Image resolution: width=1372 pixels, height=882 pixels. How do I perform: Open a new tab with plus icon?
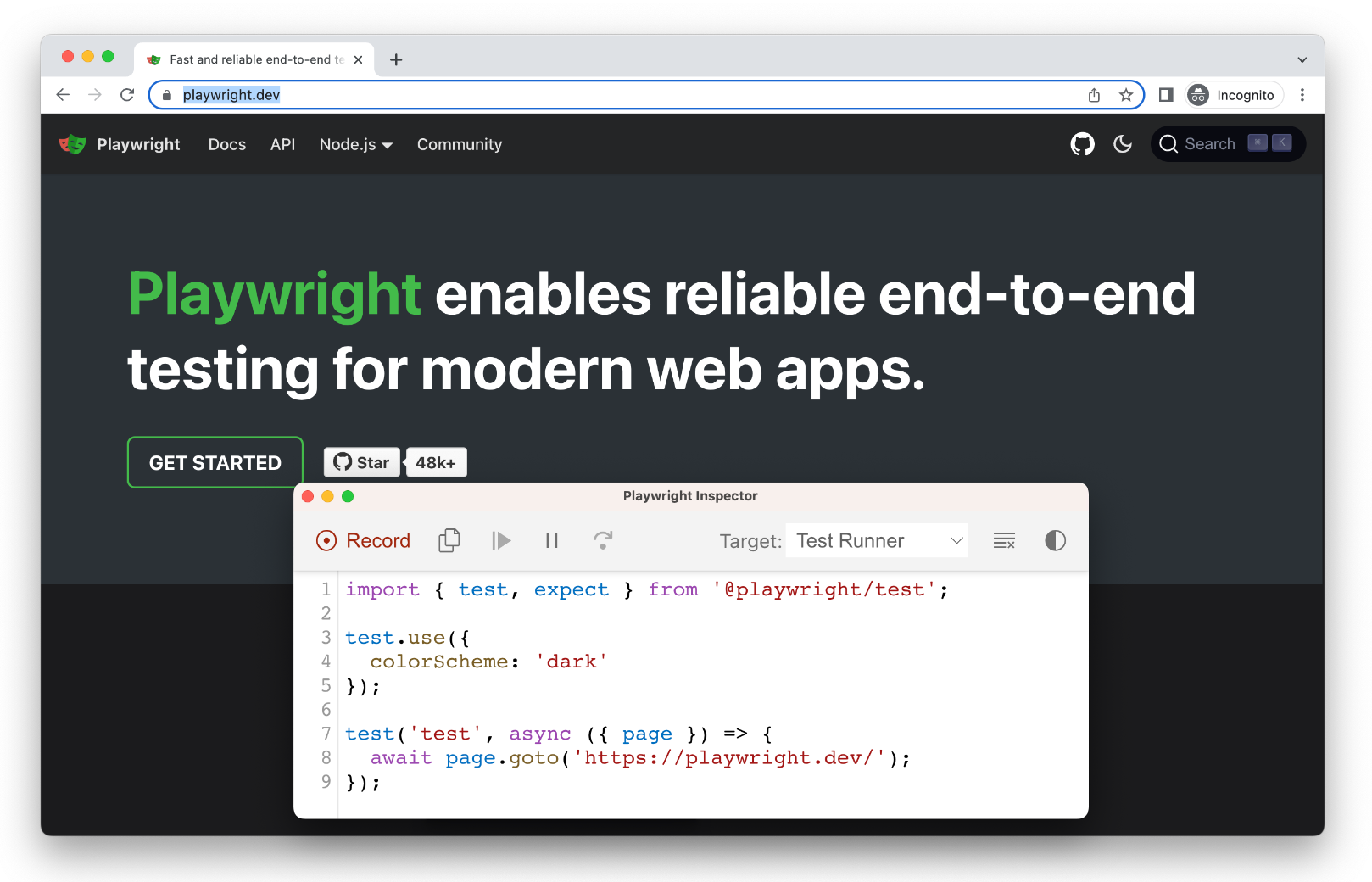click(x=396, y=59)
